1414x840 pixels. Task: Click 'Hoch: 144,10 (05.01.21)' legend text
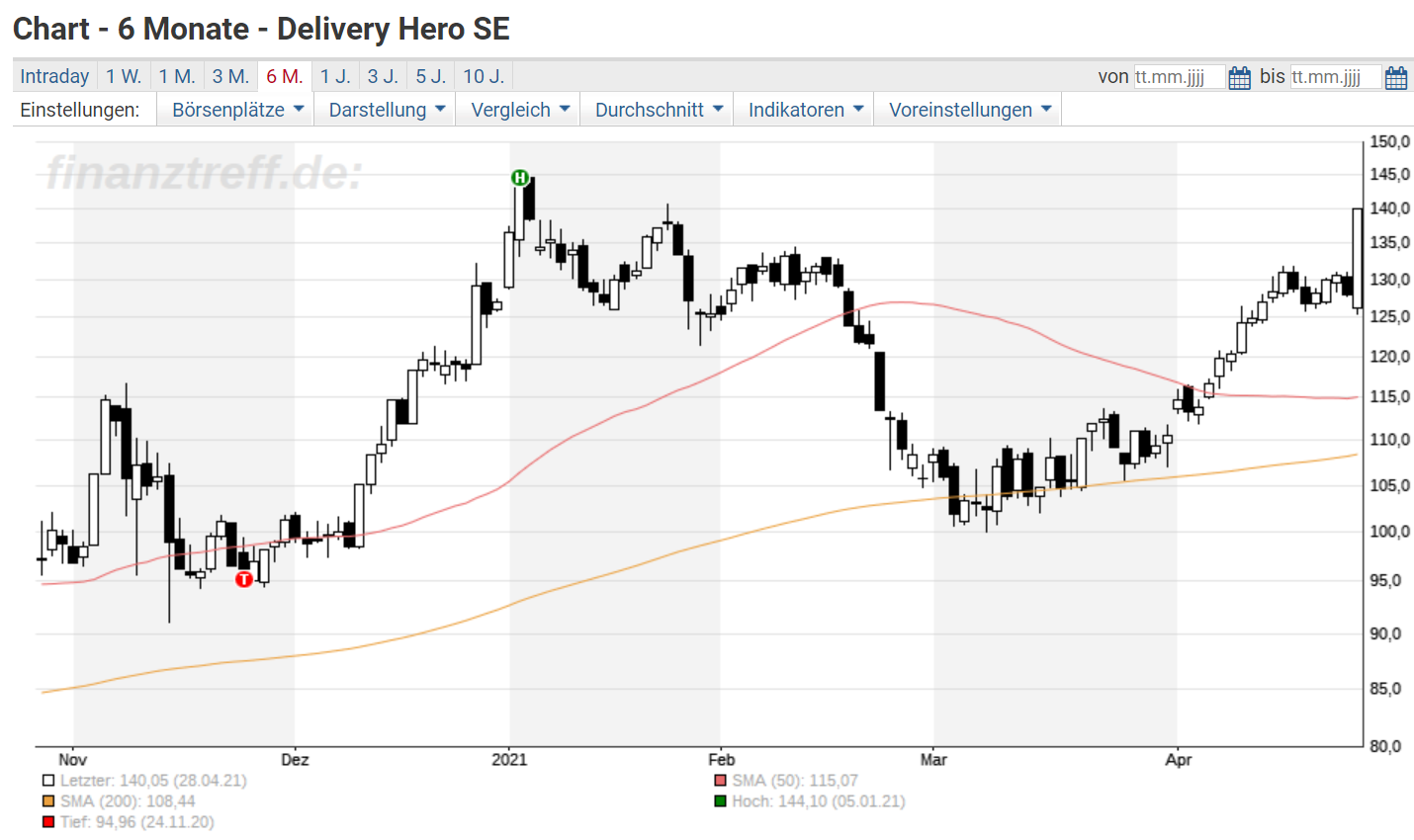tap(819, 801)
